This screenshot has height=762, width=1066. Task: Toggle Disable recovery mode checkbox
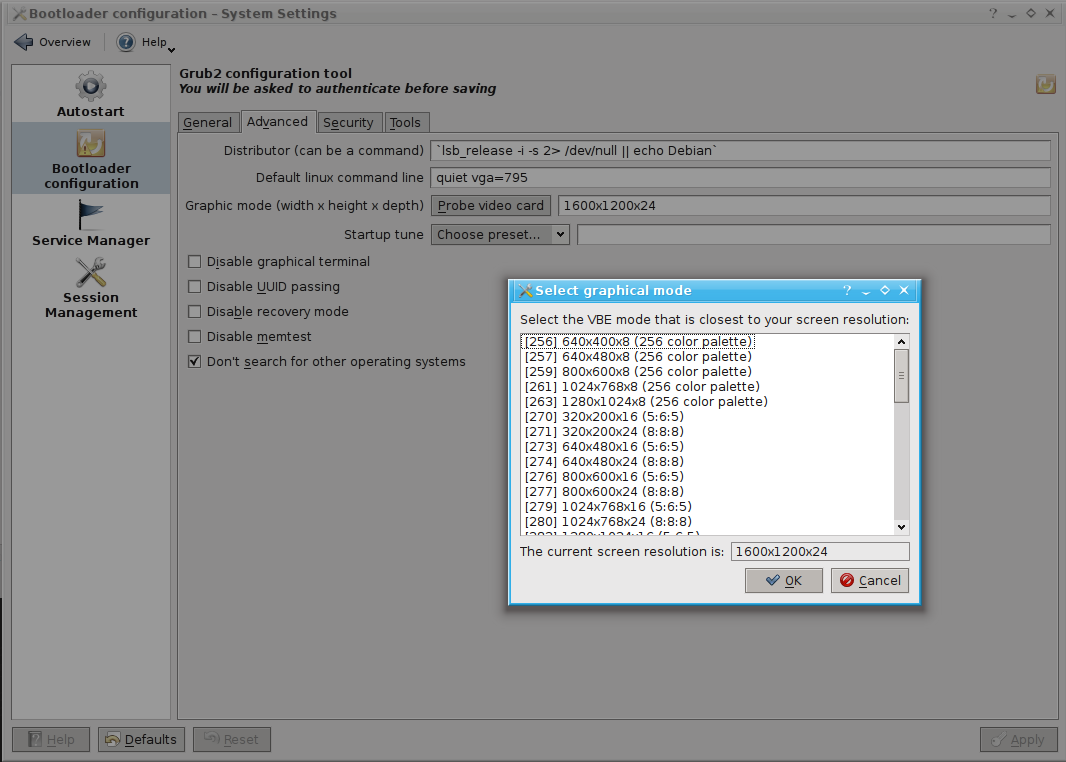tap(194, 311)
